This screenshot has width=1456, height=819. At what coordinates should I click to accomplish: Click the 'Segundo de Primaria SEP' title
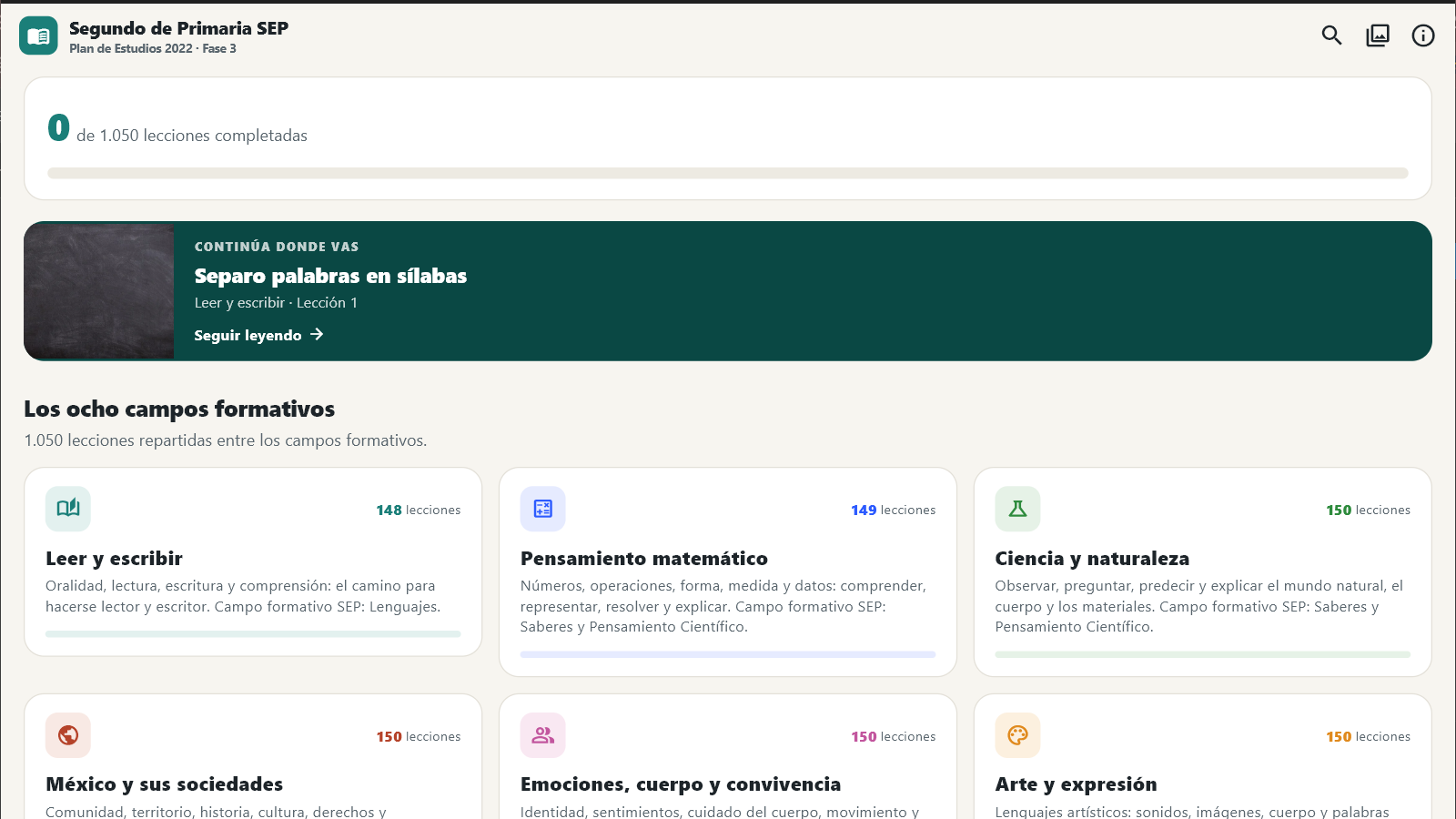click(178, 28)
